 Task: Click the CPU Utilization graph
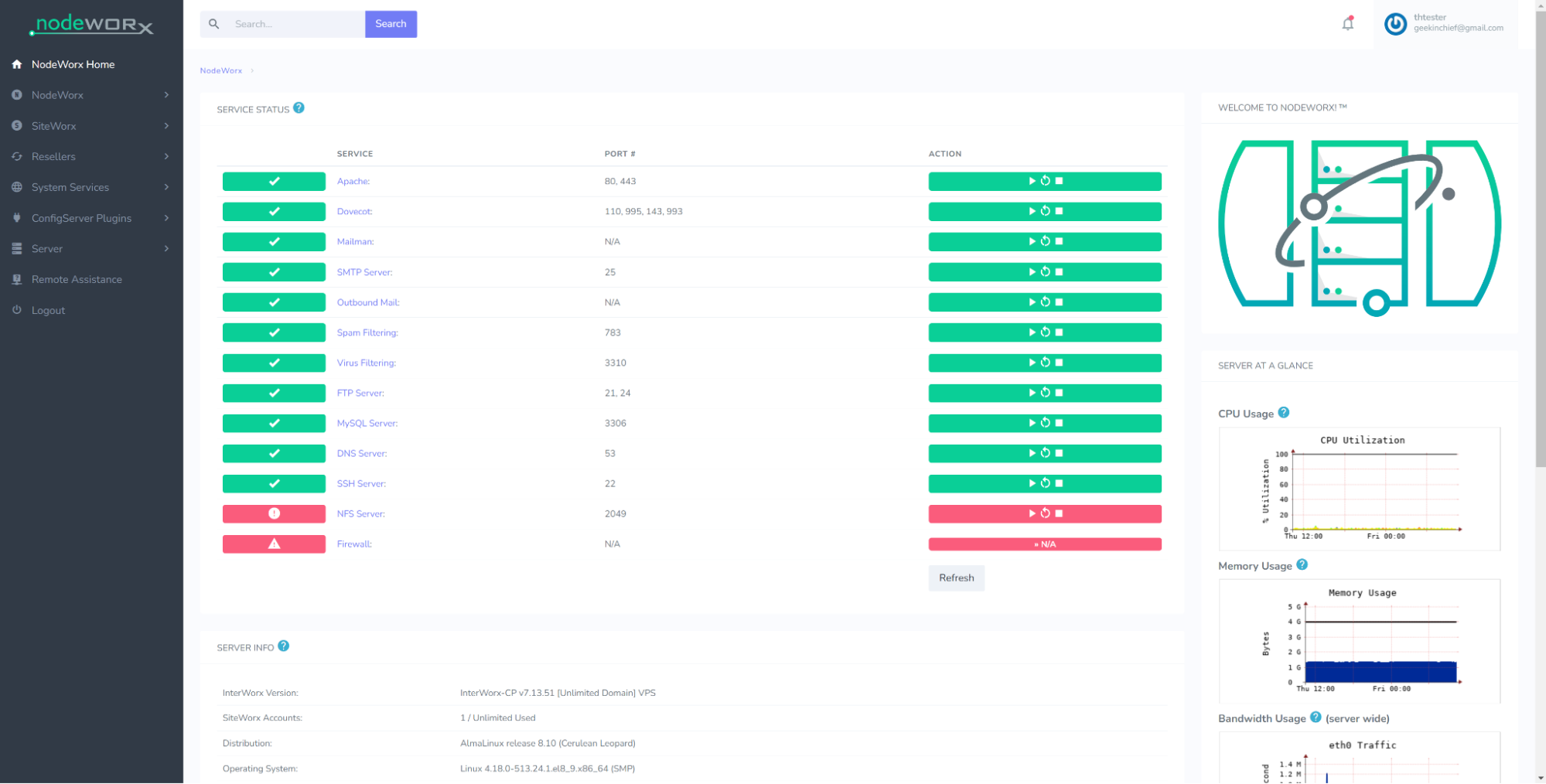click(1359, 489)
